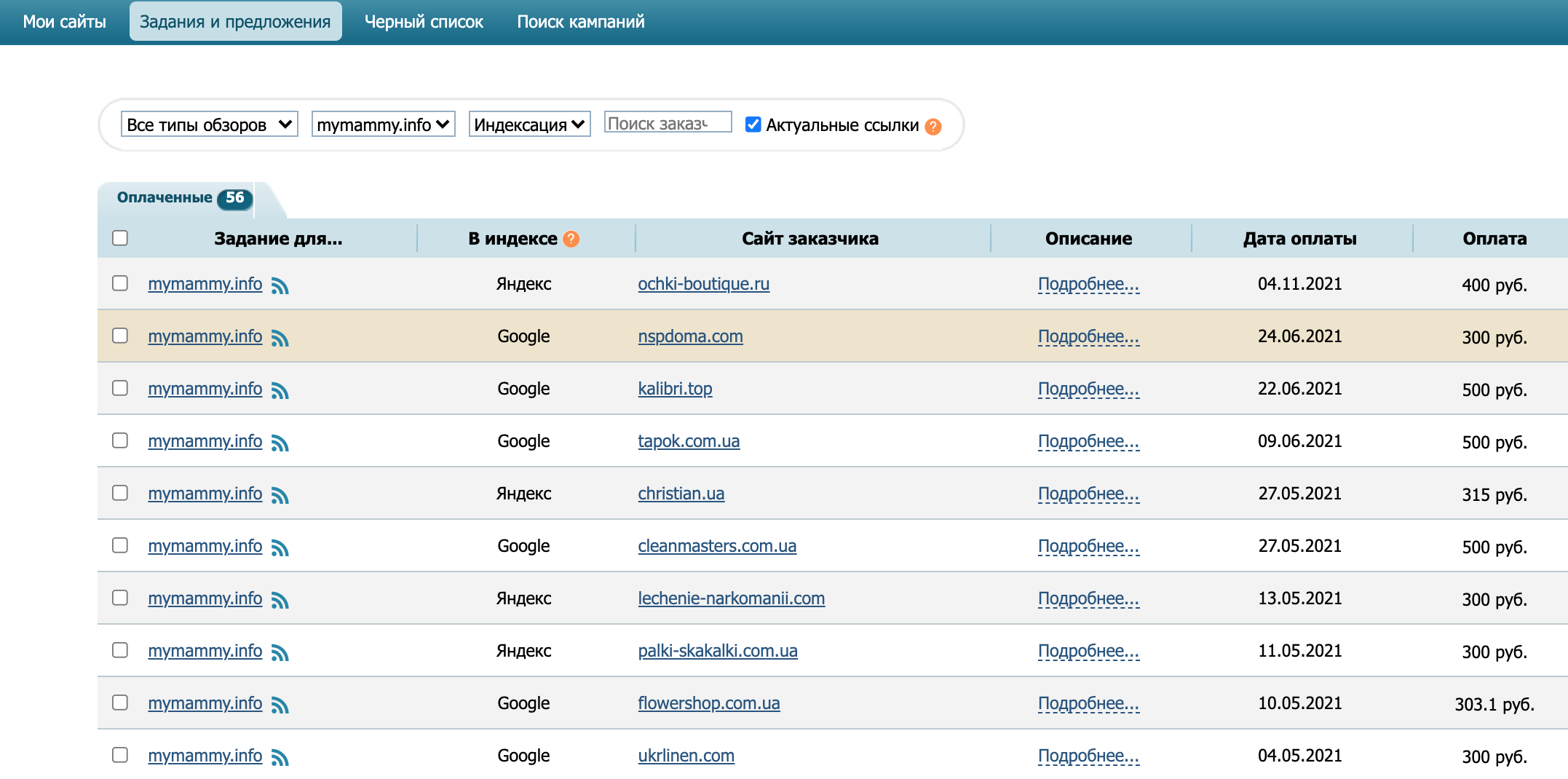The height and width of the screenshot is (779, 1568).
Task: Click RSS icon in nspdoma.com row
Action: pyautogui.click(x=280, y=339)
